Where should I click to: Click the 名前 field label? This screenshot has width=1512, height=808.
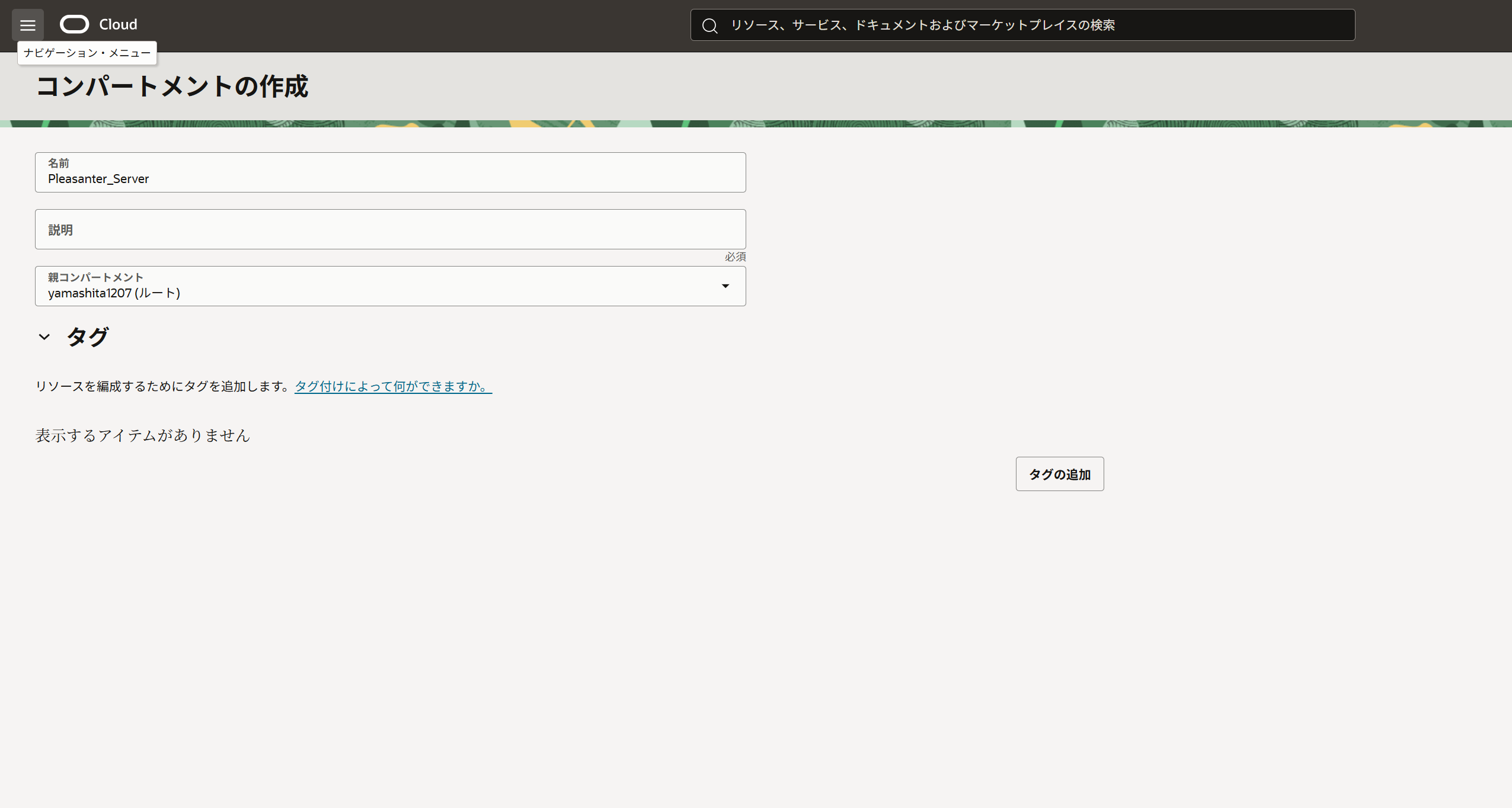[59, 163]
